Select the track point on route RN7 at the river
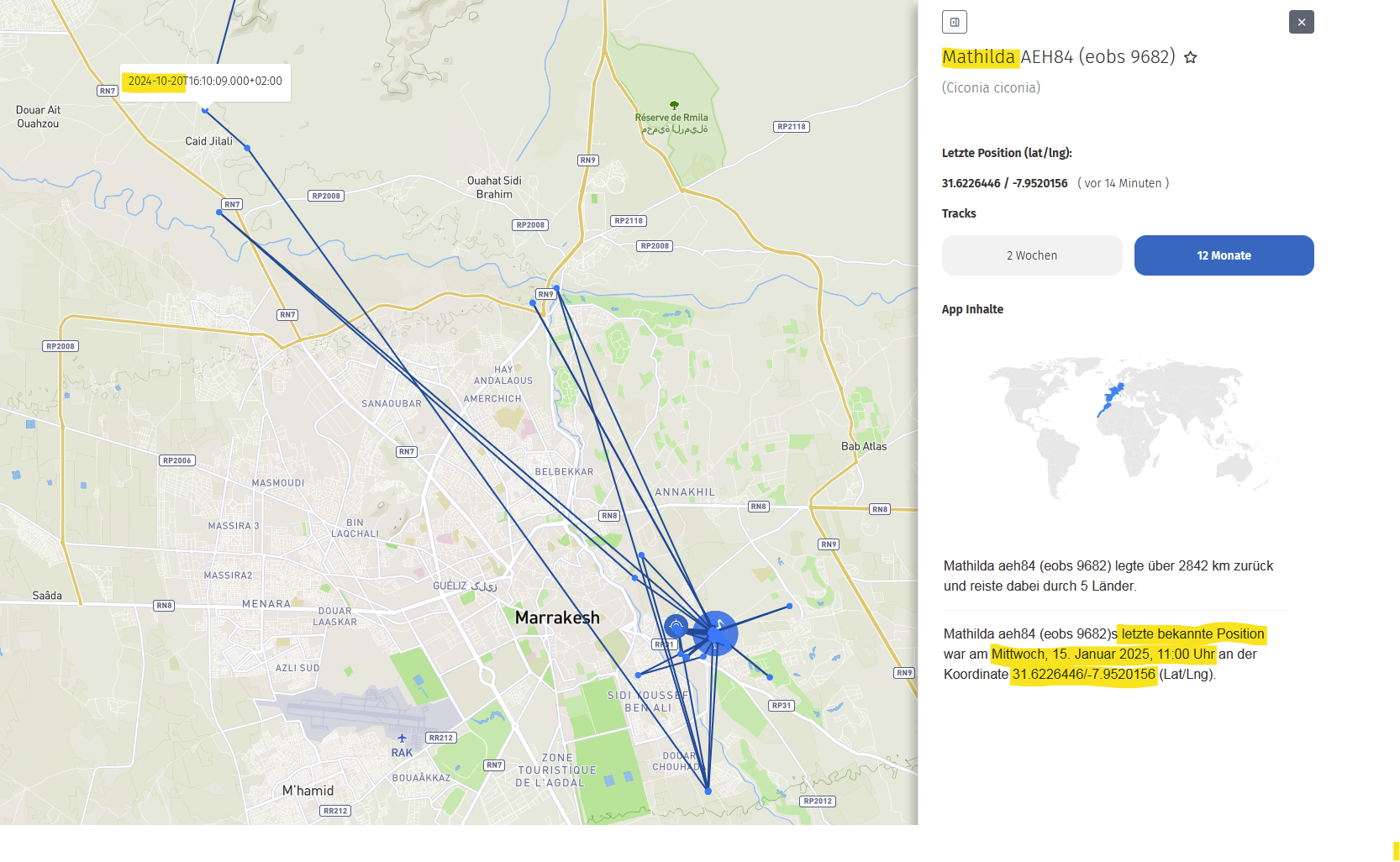Image resolution: width=1400 pixels, height=862 pixels. coord(219,213)
